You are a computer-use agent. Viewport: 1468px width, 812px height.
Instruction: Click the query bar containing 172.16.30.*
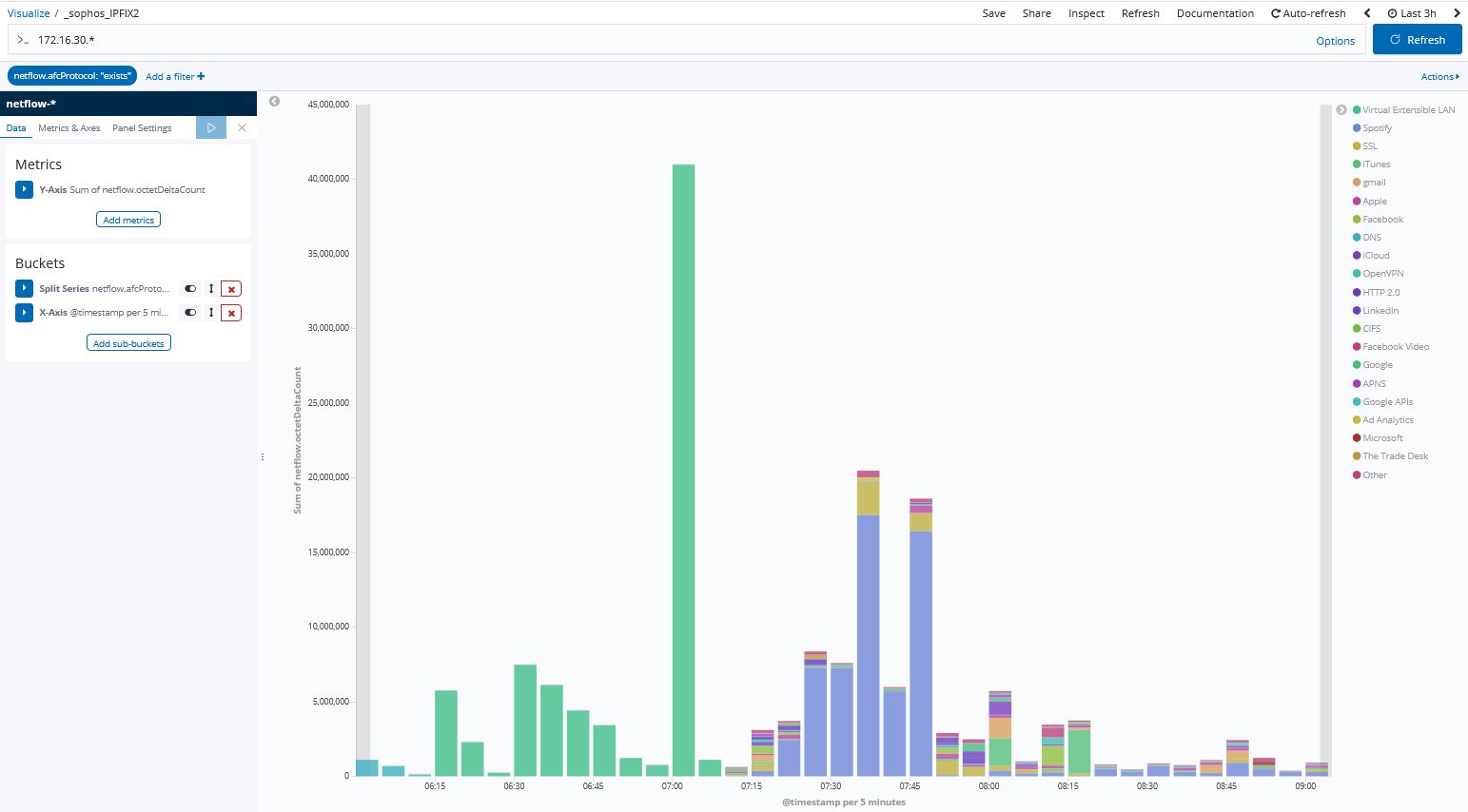pyautogui.click(x=666, y=40)
